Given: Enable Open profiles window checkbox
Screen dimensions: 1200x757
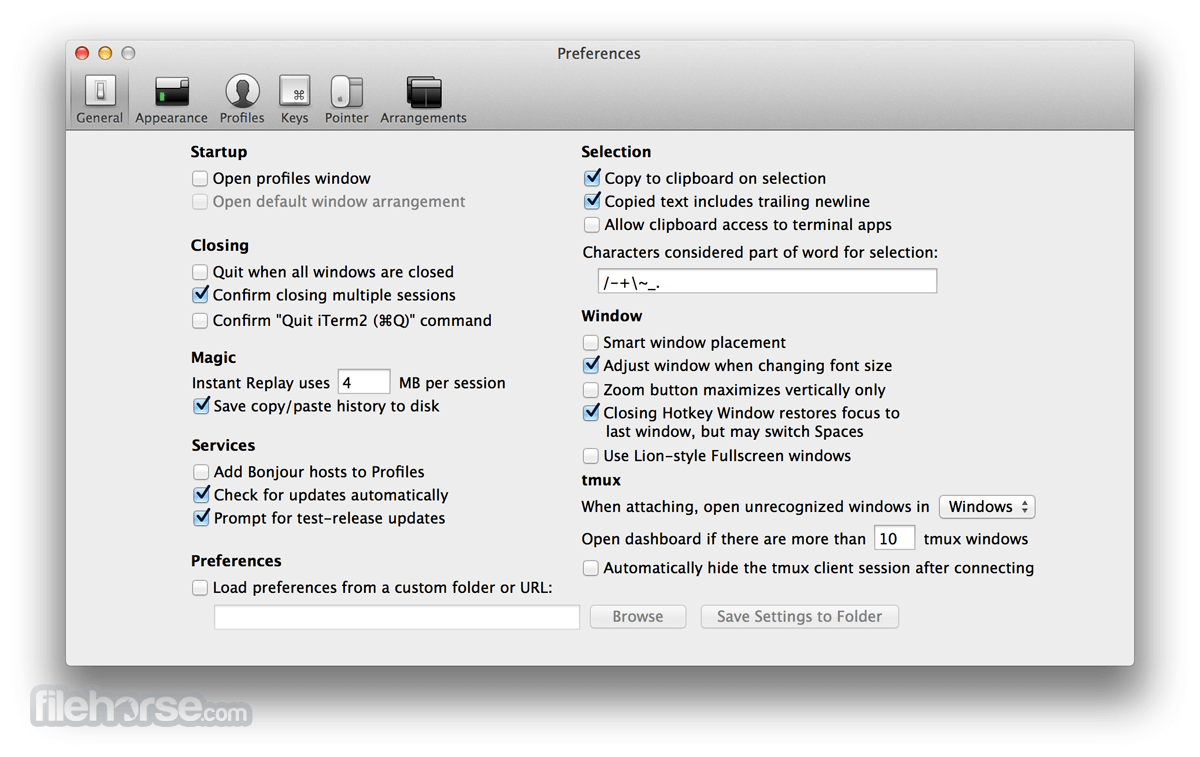Looking at the screenshot, I should coord(200,179).
